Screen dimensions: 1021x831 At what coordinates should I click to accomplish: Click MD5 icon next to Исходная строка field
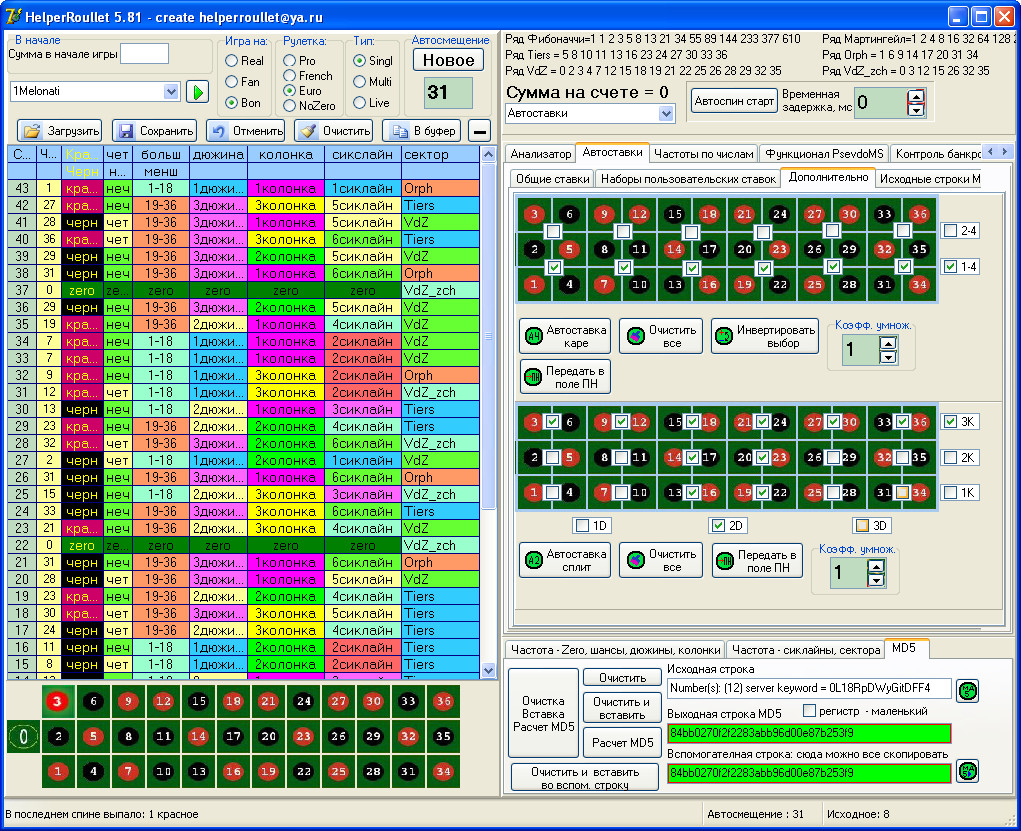tap(967, 690)
